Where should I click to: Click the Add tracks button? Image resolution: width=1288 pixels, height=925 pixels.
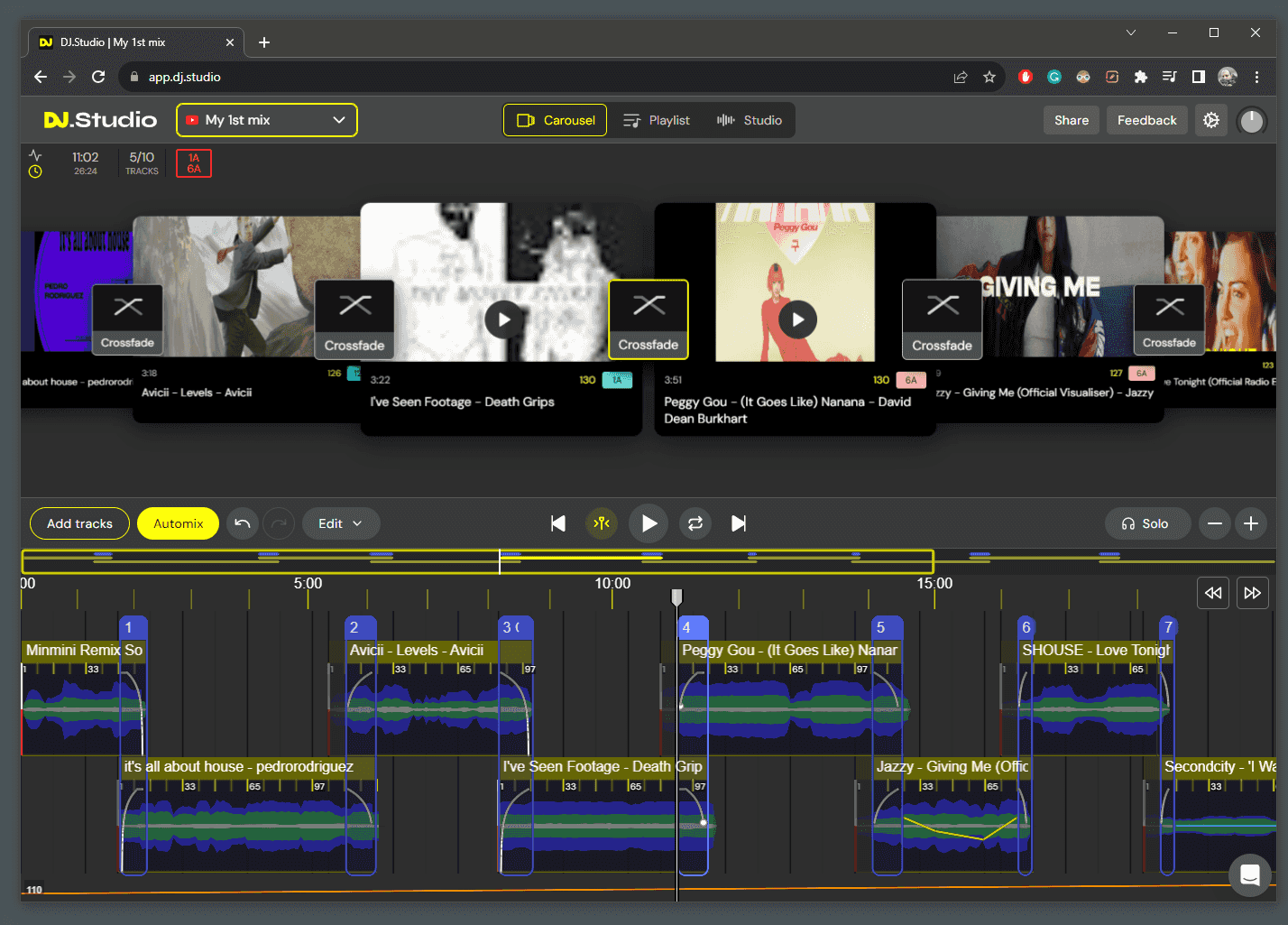click(79, 523)
